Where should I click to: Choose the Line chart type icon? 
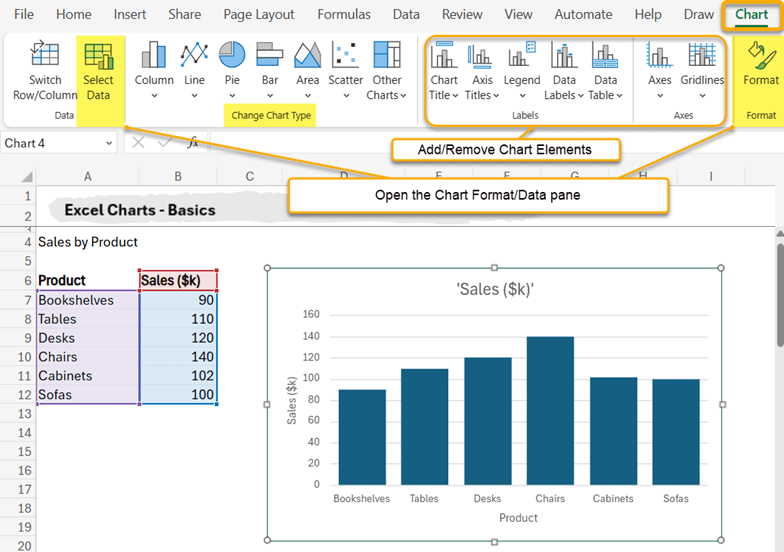tap(194, 54)
